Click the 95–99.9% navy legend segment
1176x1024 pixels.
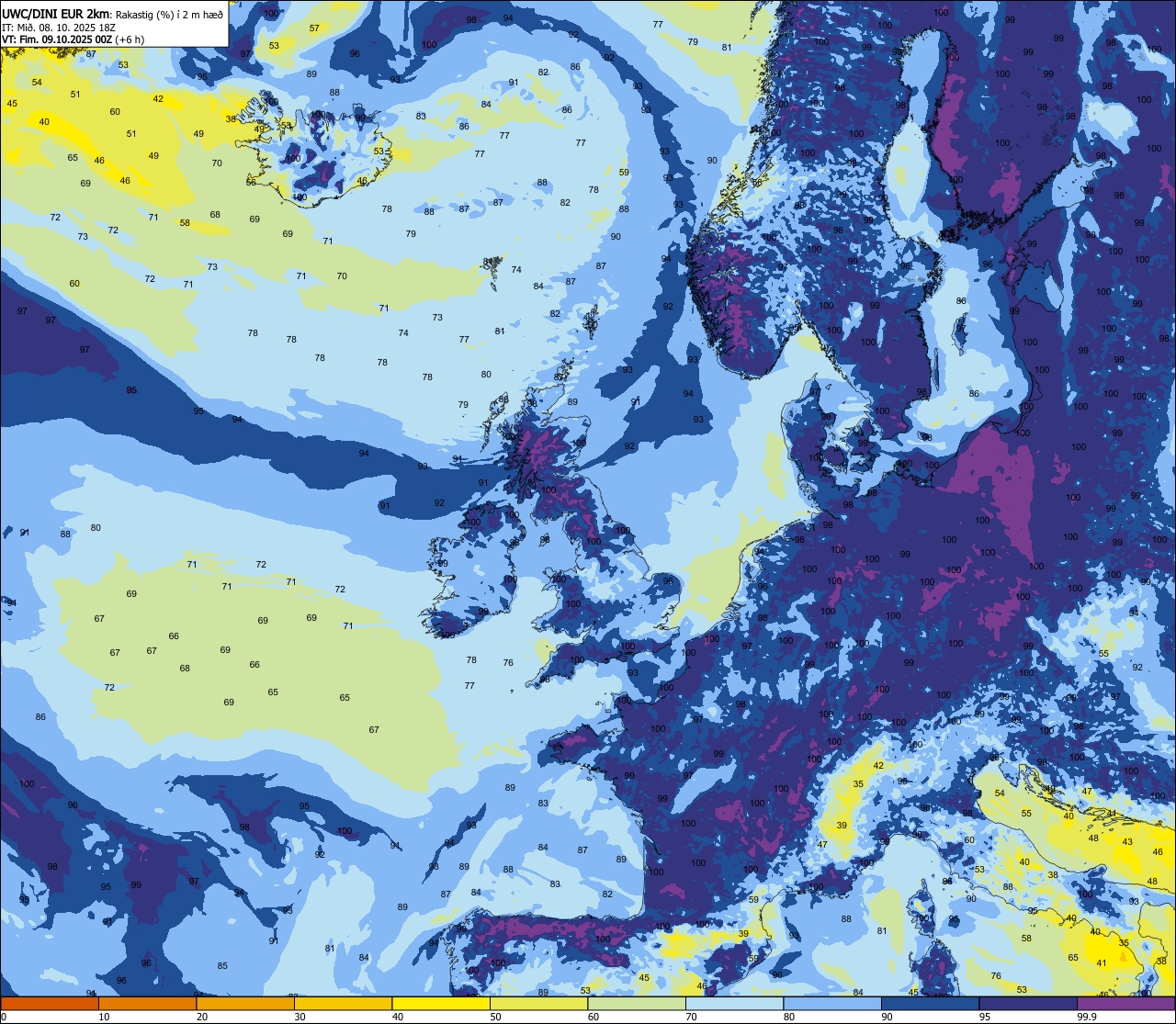[1028, 1003]
